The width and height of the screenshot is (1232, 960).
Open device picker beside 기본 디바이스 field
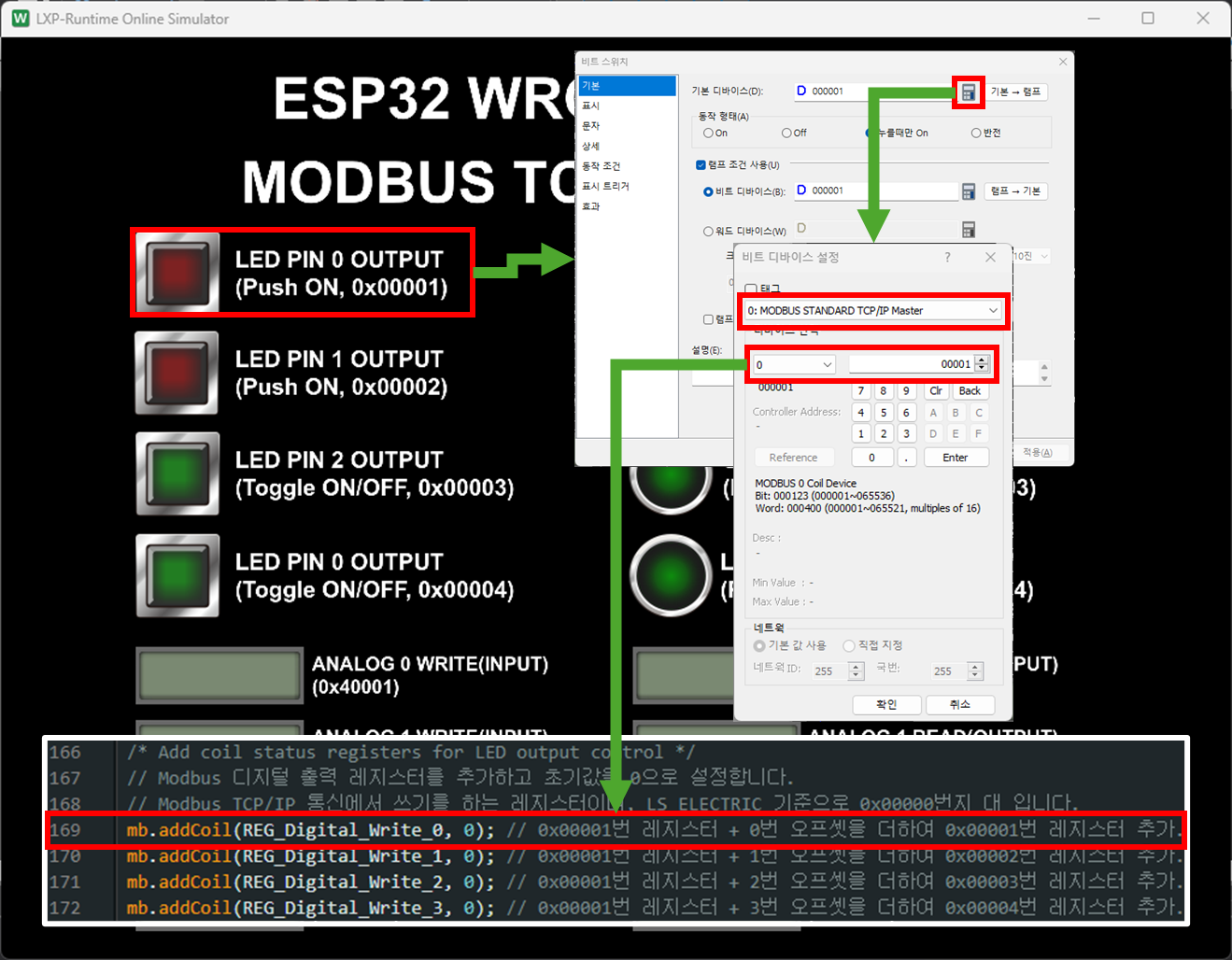969,92
